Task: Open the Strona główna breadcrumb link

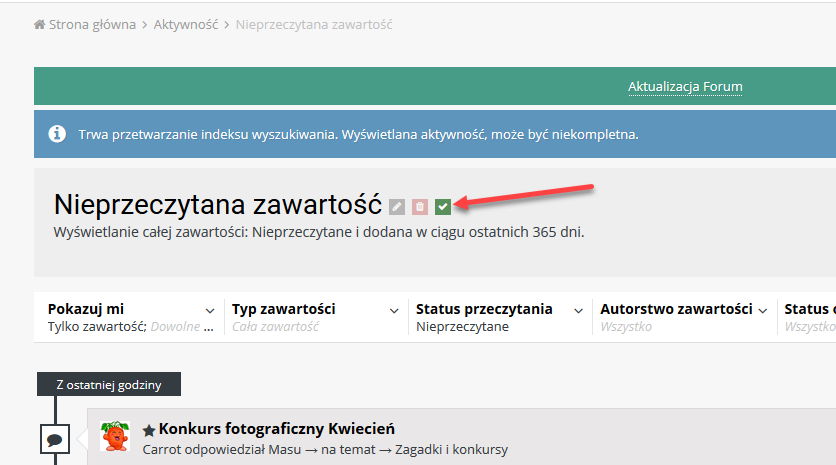Action: [x=92, y=25]
